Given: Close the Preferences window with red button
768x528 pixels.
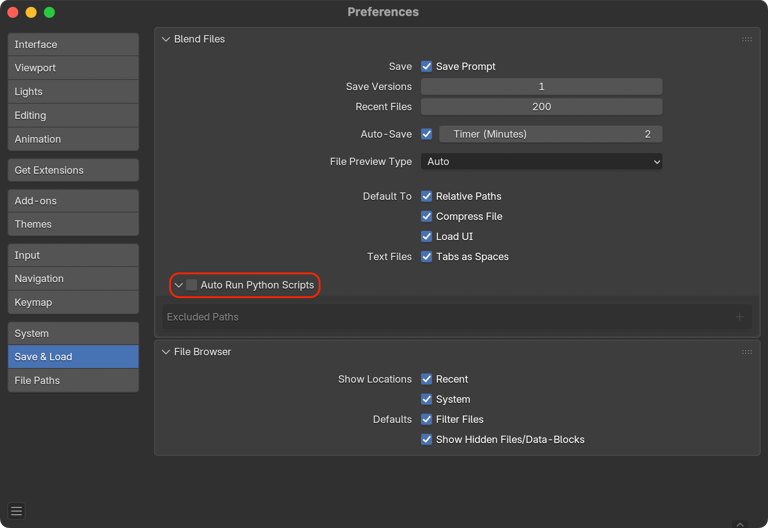Looking at the screenshot, I should point(13,12).
